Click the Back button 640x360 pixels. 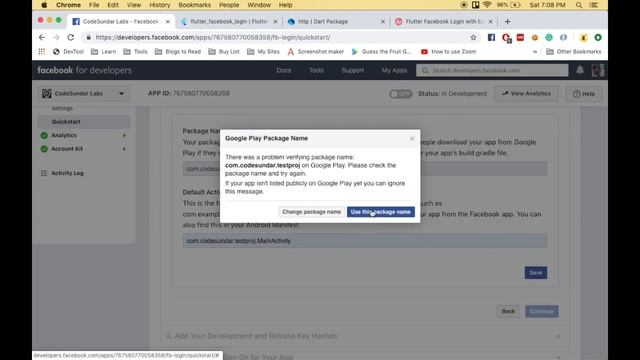pos(508,311)
